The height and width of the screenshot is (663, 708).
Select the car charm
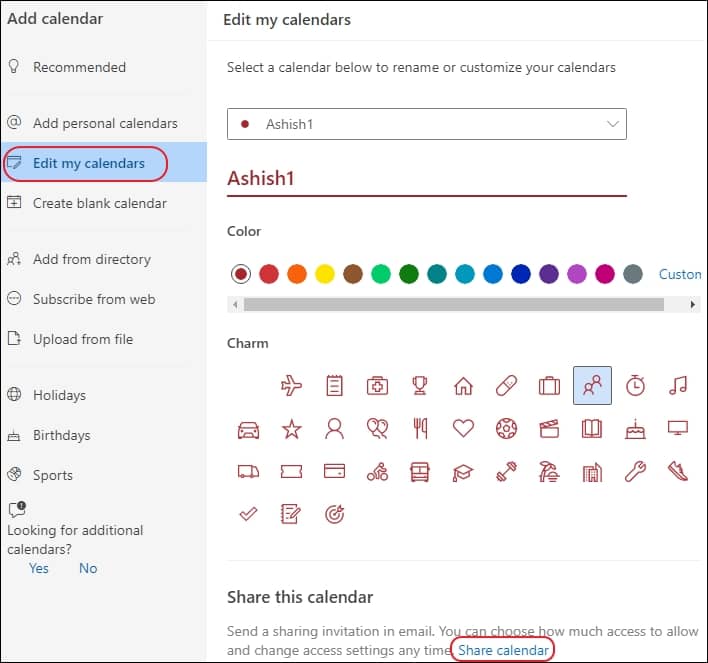248,429
